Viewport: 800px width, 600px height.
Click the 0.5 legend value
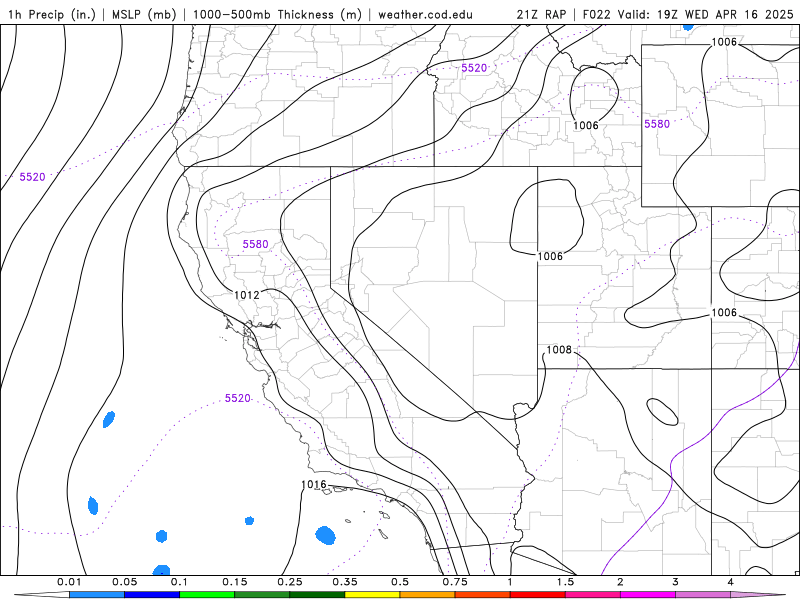point(400,582)
